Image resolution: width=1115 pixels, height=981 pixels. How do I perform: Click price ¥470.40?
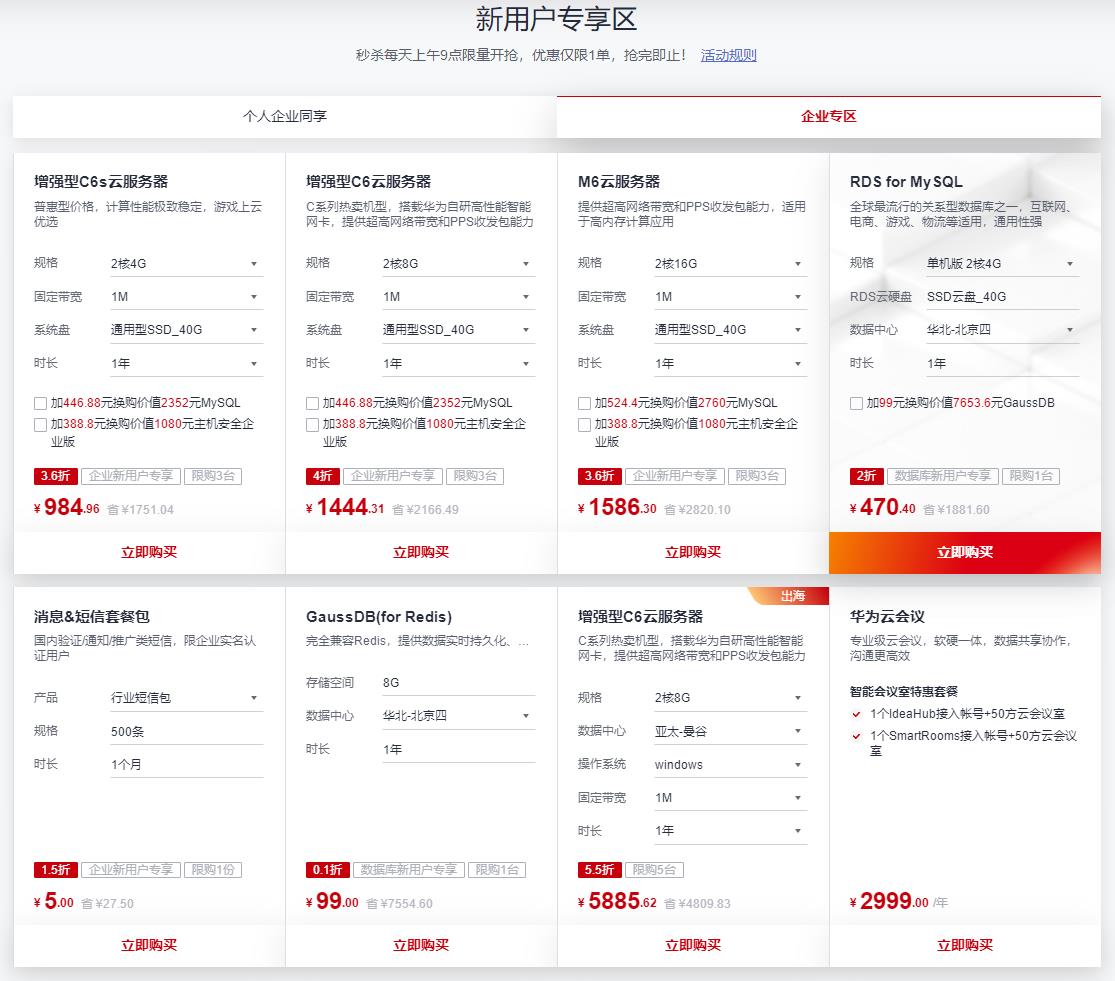(882, 508)
